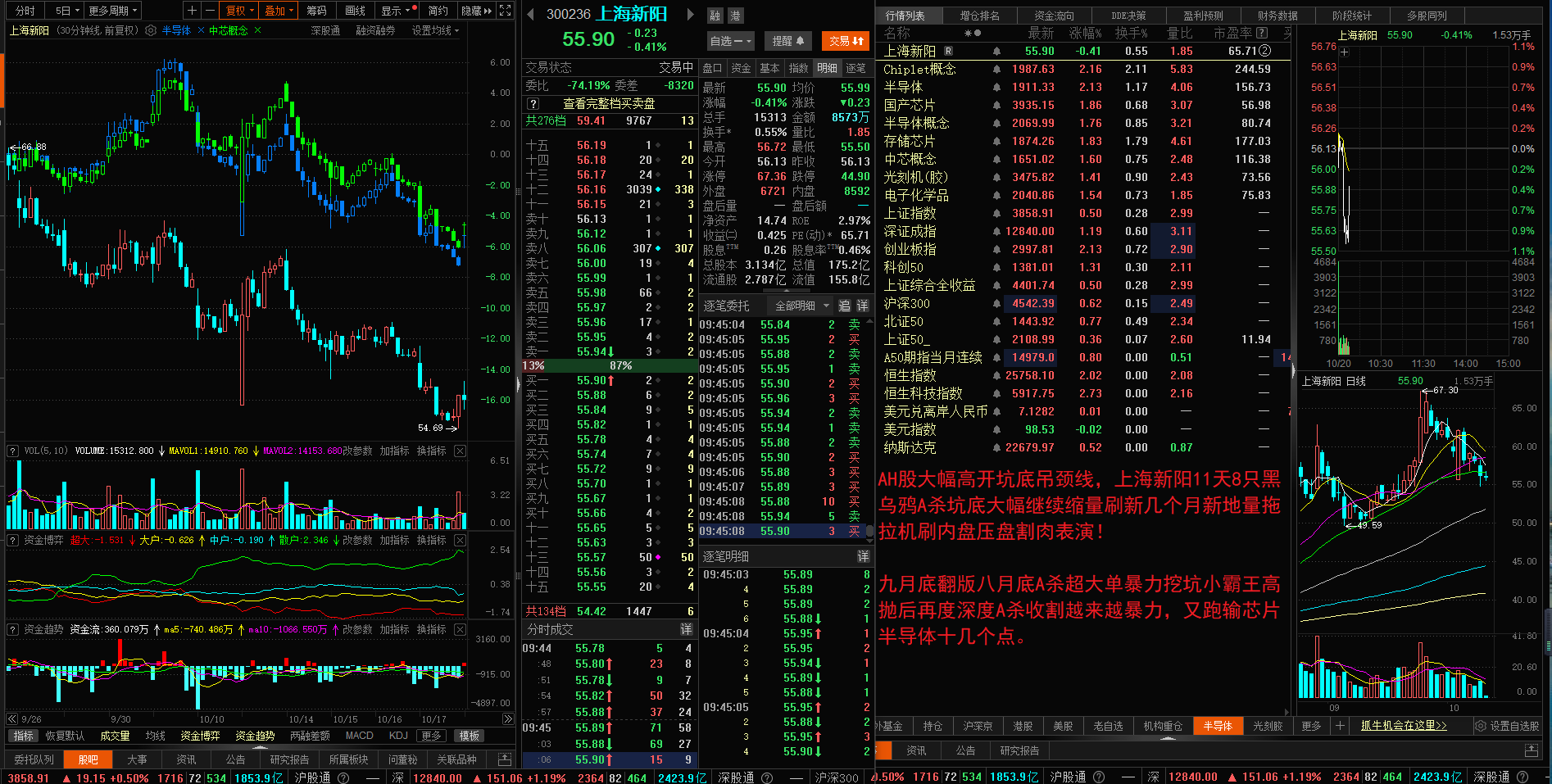Open 设置自选股 gear settings
Image resolution: width=1552 pixels, height=784 pixels.
click(1507, 726)
